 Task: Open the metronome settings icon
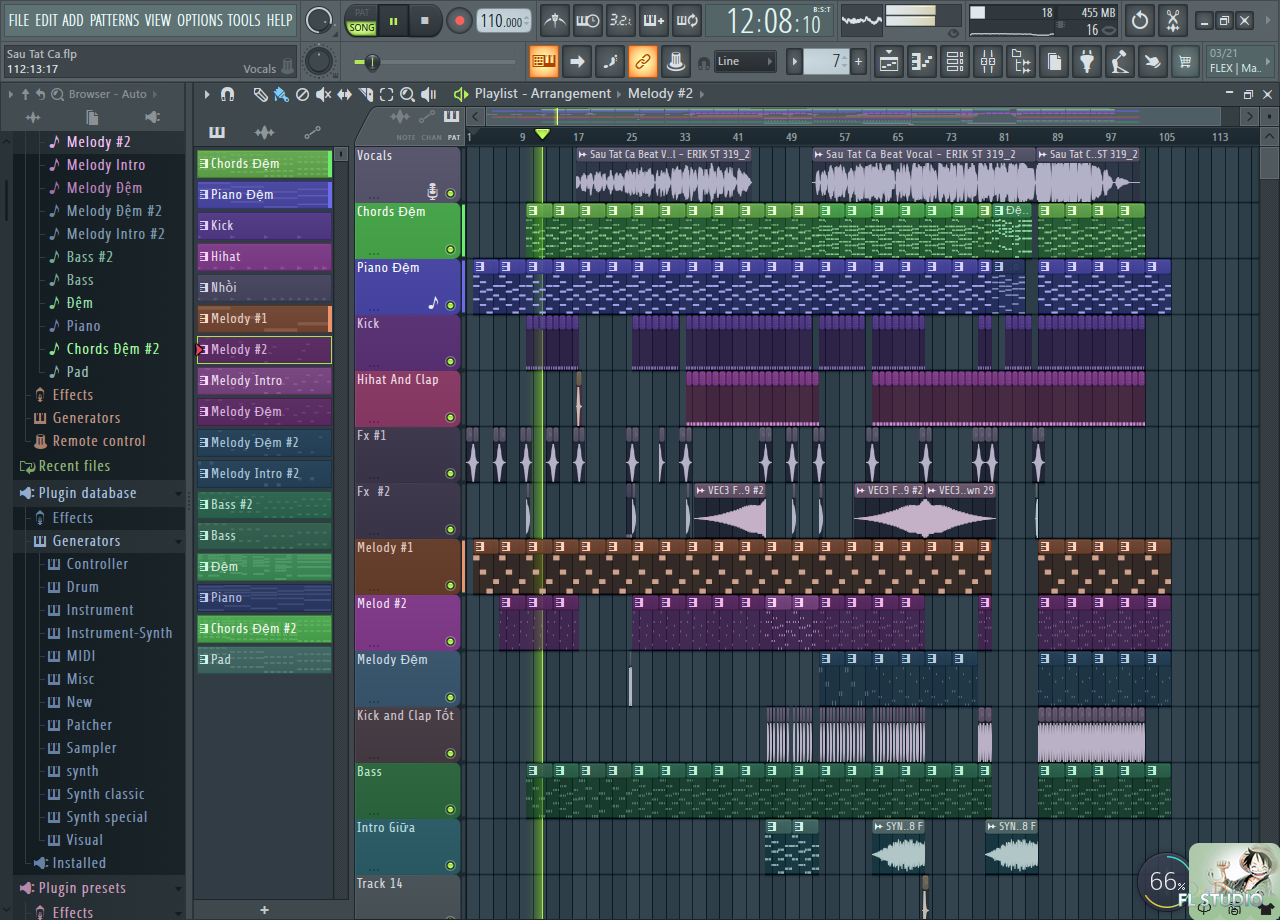[x=555, y=20]
